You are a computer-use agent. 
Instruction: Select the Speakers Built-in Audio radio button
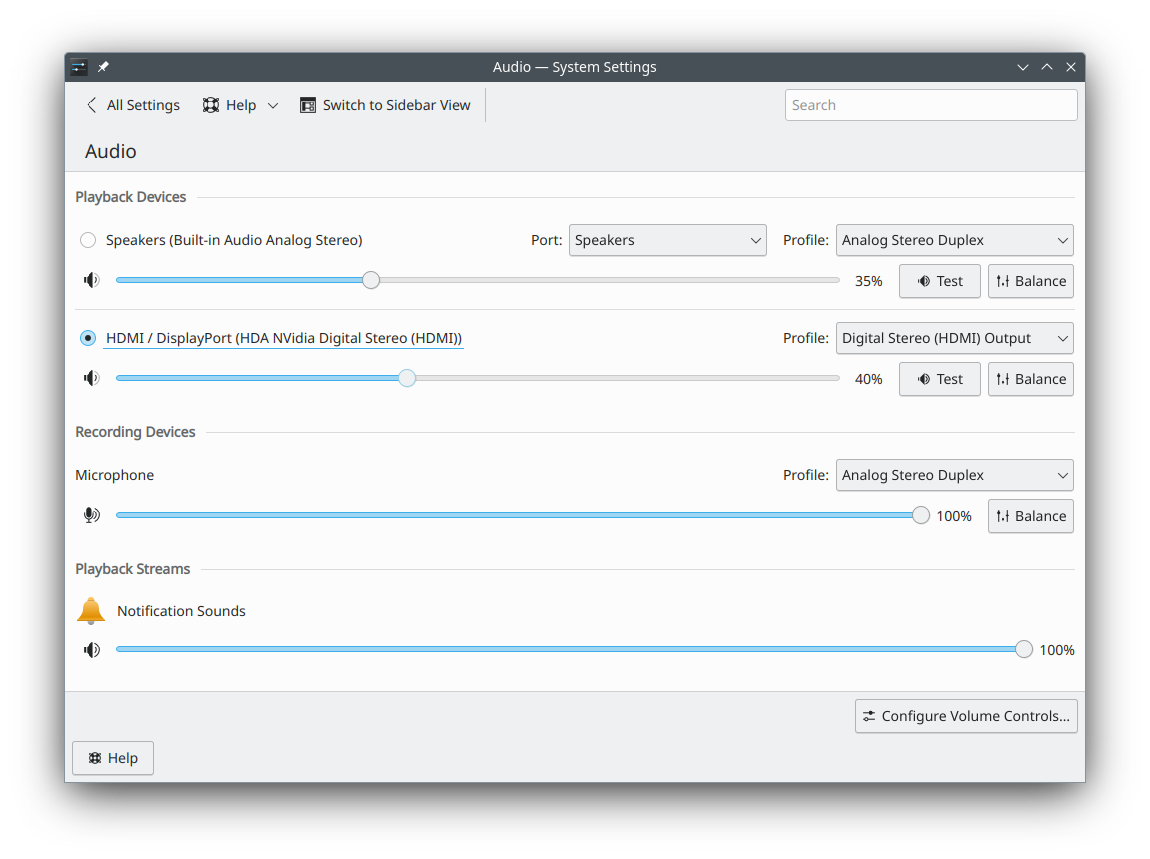click(88, 240)
